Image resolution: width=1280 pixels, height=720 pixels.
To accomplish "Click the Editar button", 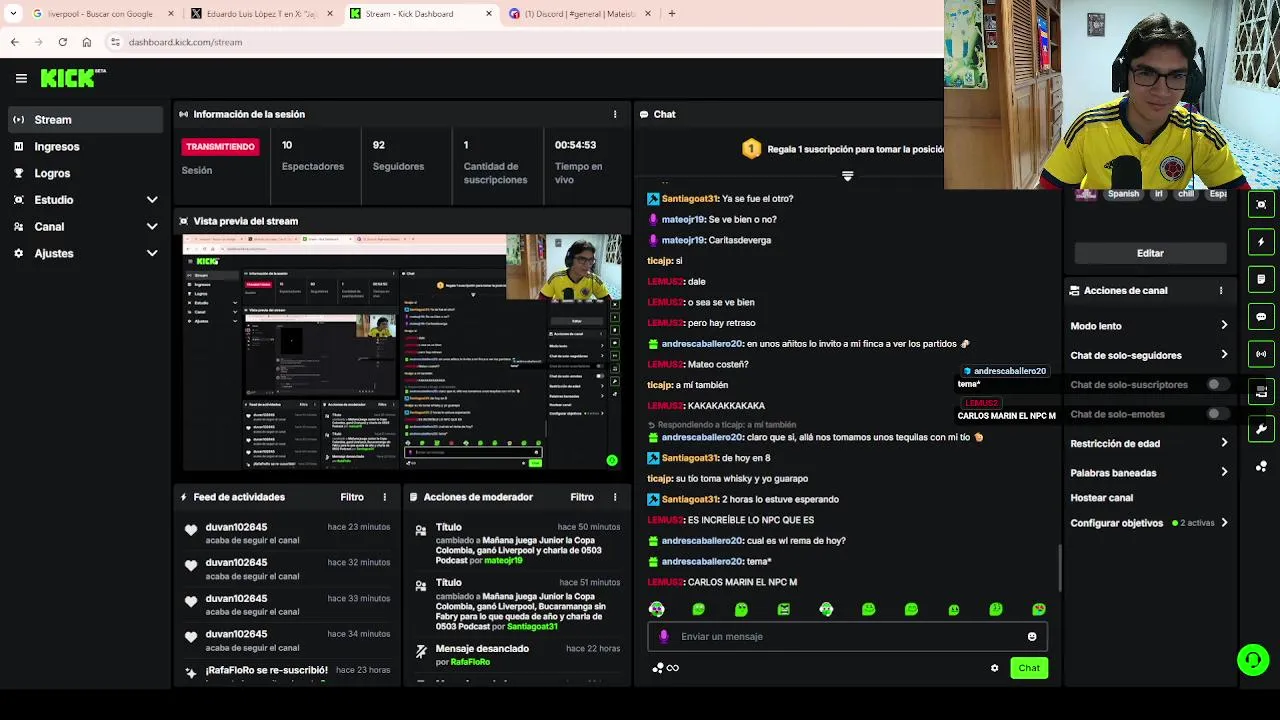I will 1150,253.
